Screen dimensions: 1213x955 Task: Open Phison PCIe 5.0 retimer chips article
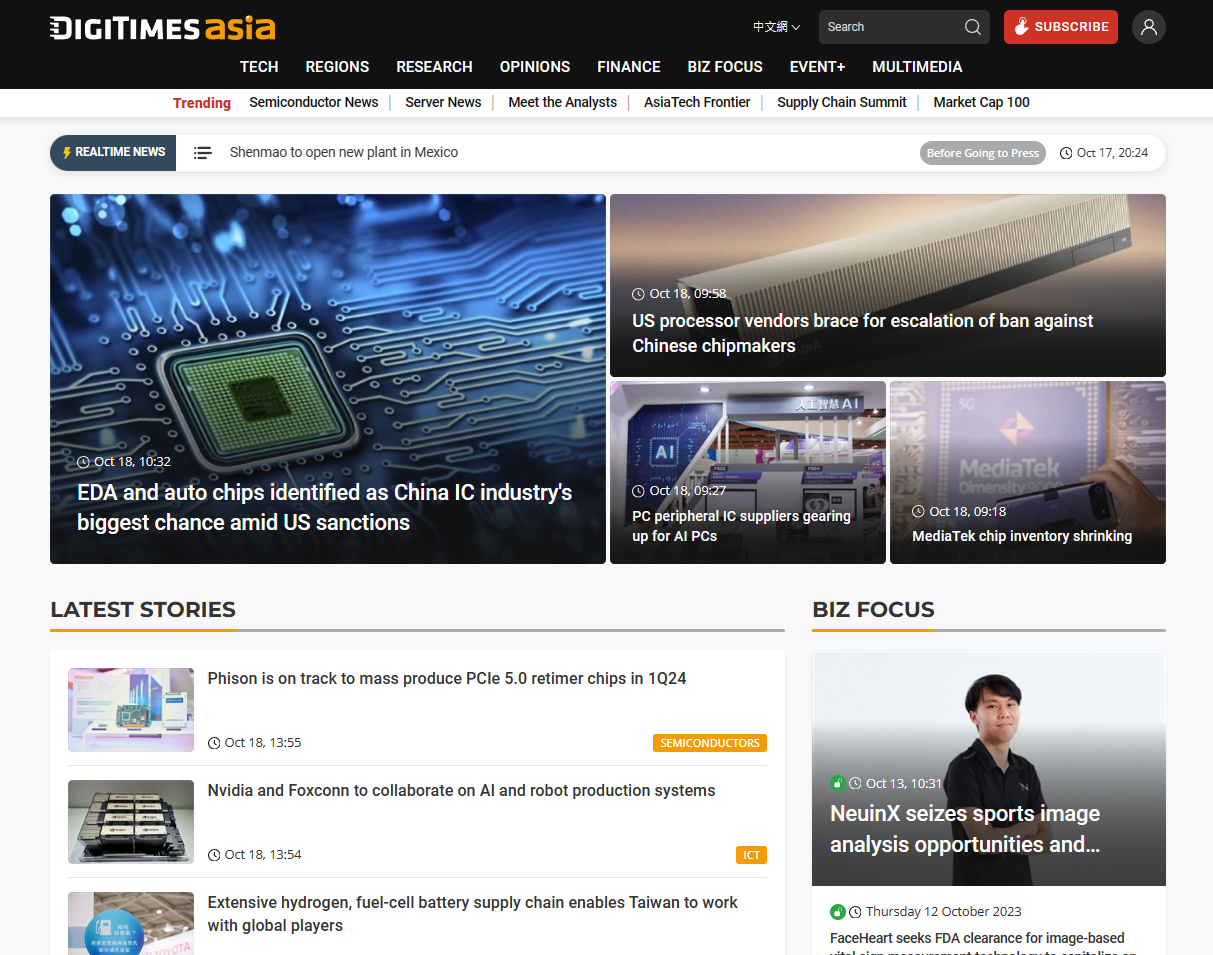(x=447, y=678)
